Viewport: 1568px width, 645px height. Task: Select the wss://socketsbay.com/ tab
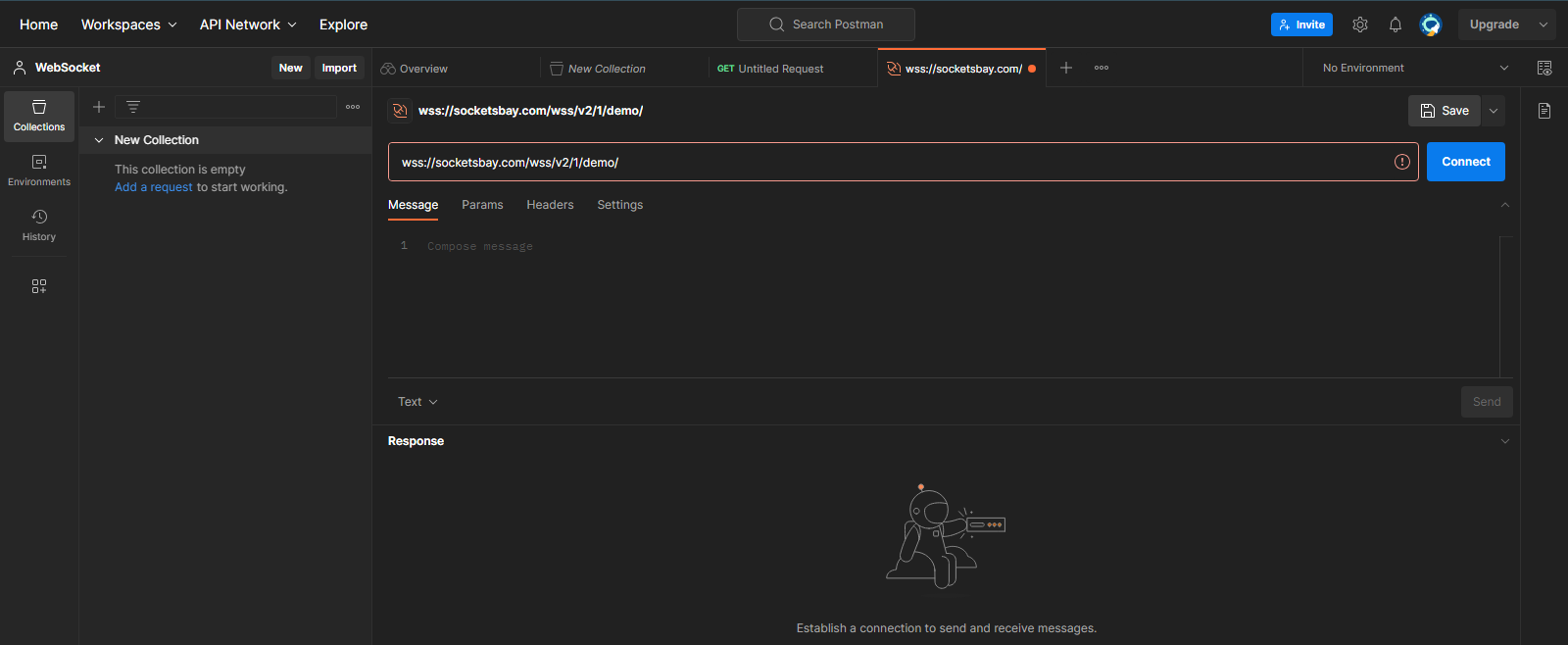961,69
